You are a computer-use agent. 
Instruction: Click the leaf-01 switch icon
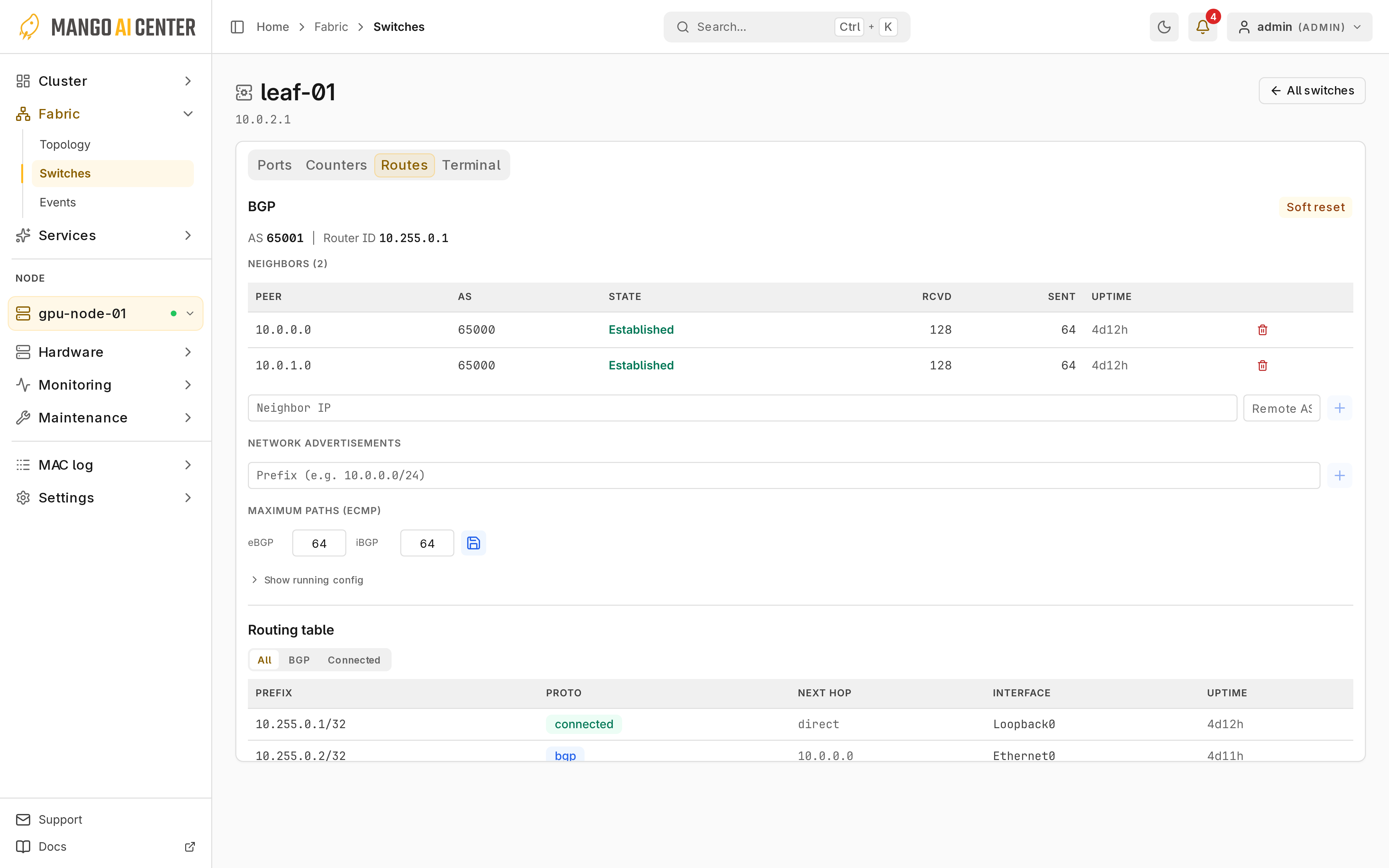click(x=244, y=93)
